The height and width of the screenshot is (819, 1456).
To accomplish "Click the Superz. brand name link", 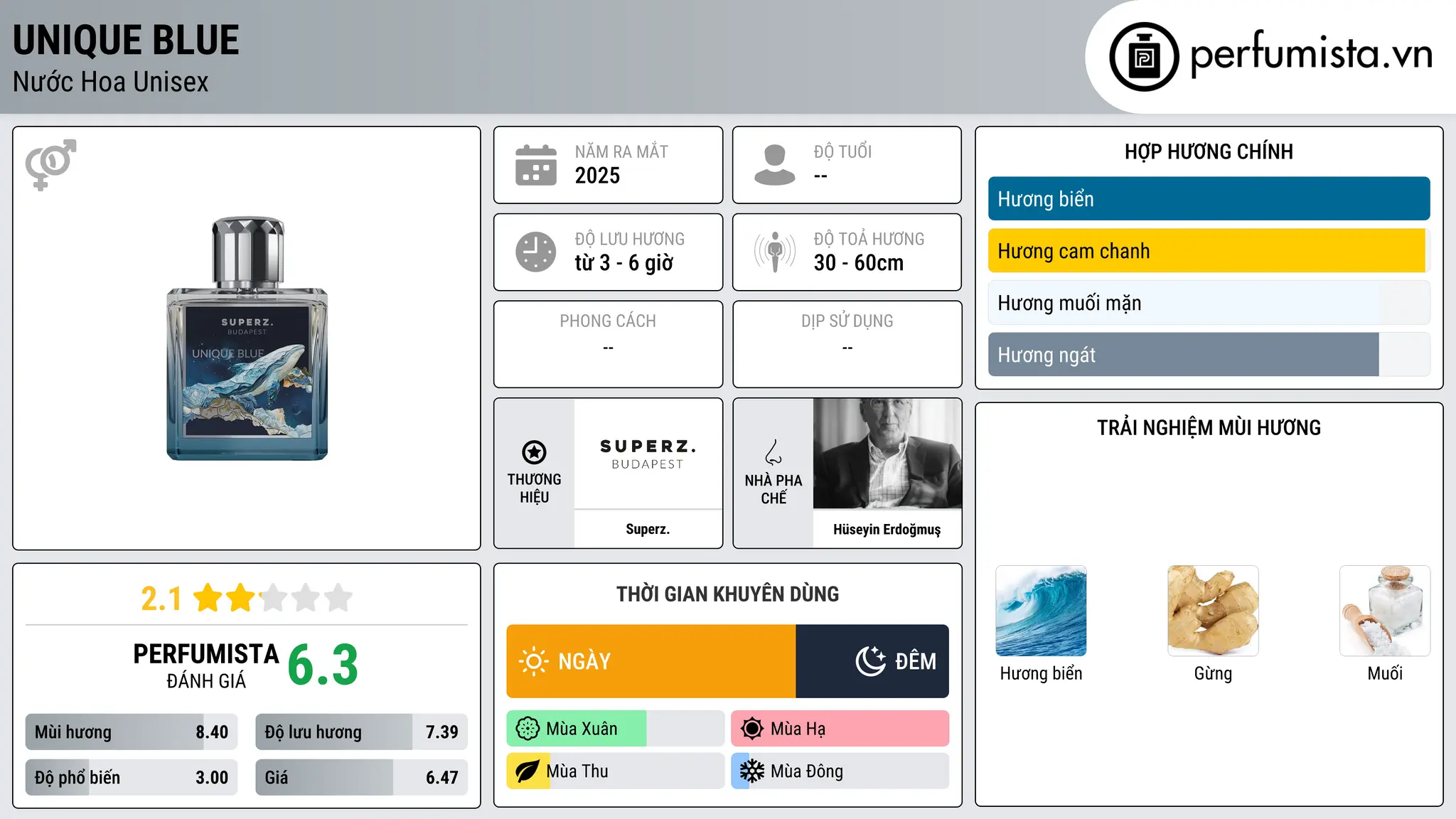I will click(x=648, y=530).
